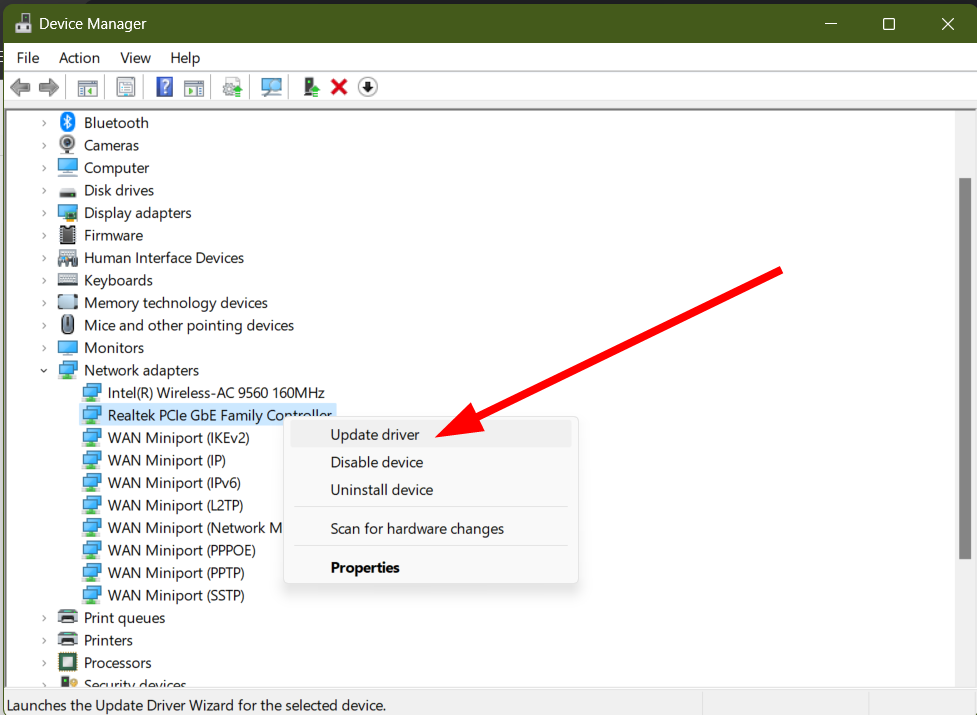Viewport: 977px width, 715px height.
Task: Choose Properties from context menu
Action: [x=431, y=567]
